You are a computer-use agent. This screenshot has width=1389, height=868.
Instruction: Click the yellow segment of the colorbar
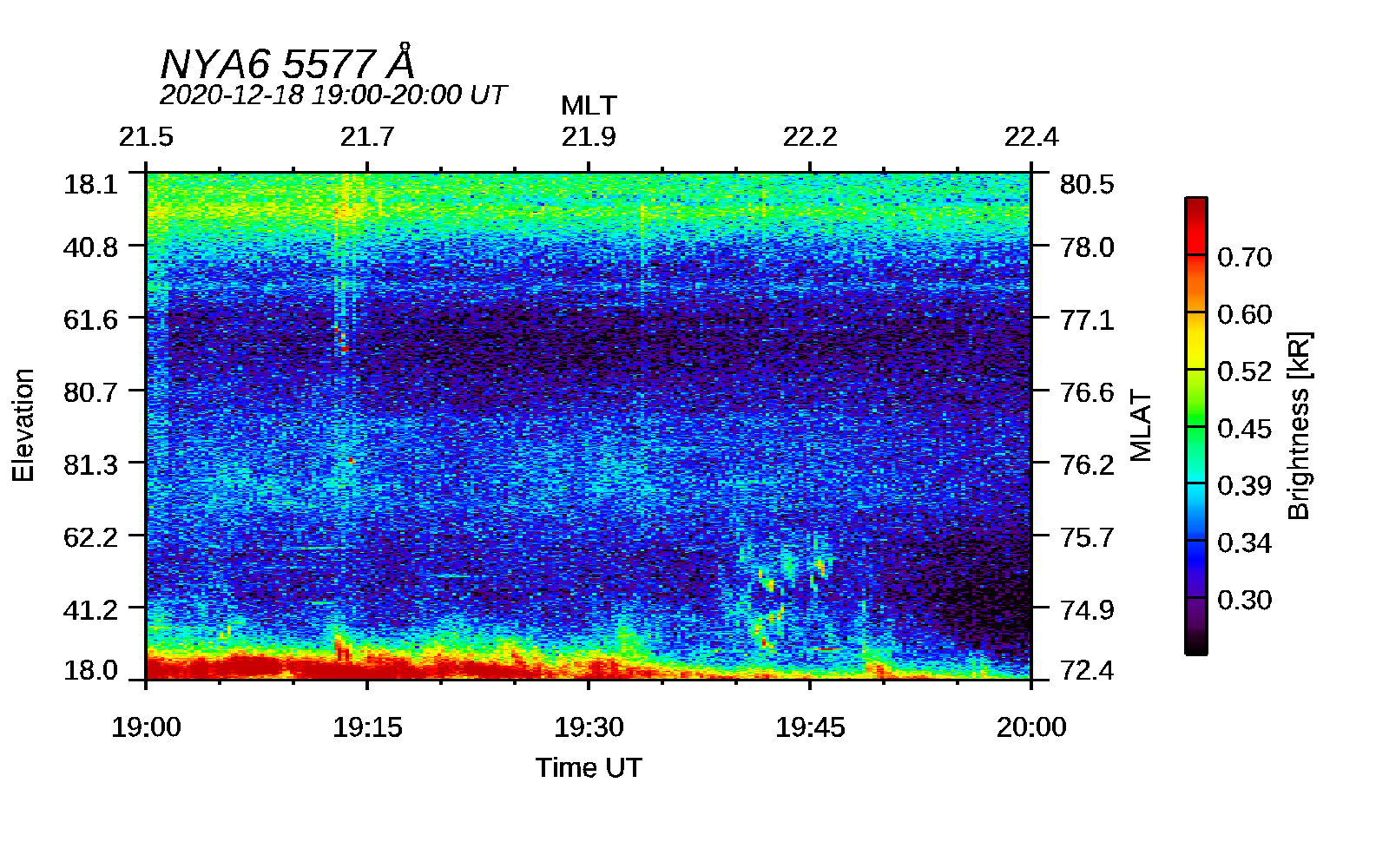(x=1195, y=341)
